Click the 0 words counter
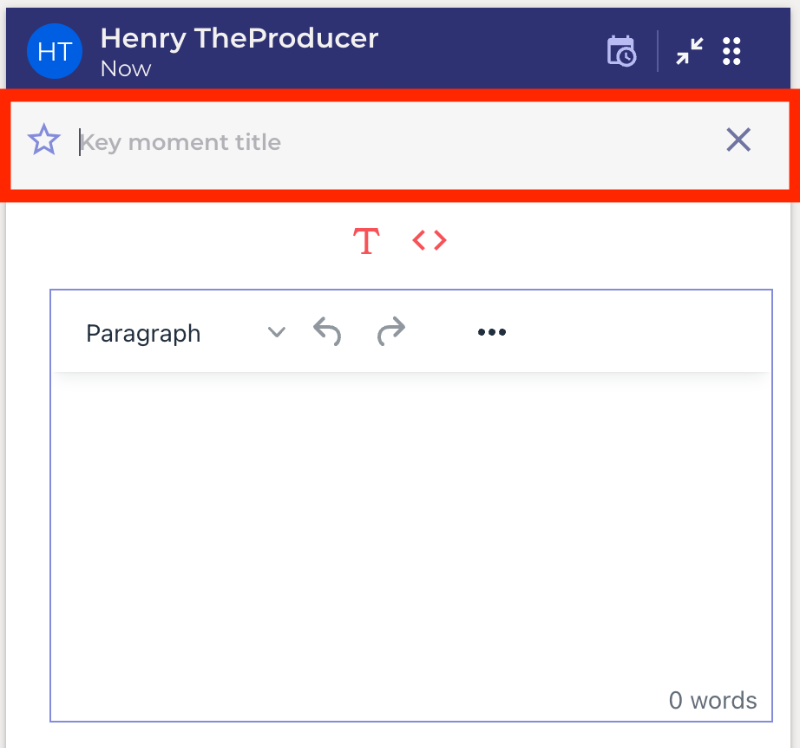 click(713, 700)
